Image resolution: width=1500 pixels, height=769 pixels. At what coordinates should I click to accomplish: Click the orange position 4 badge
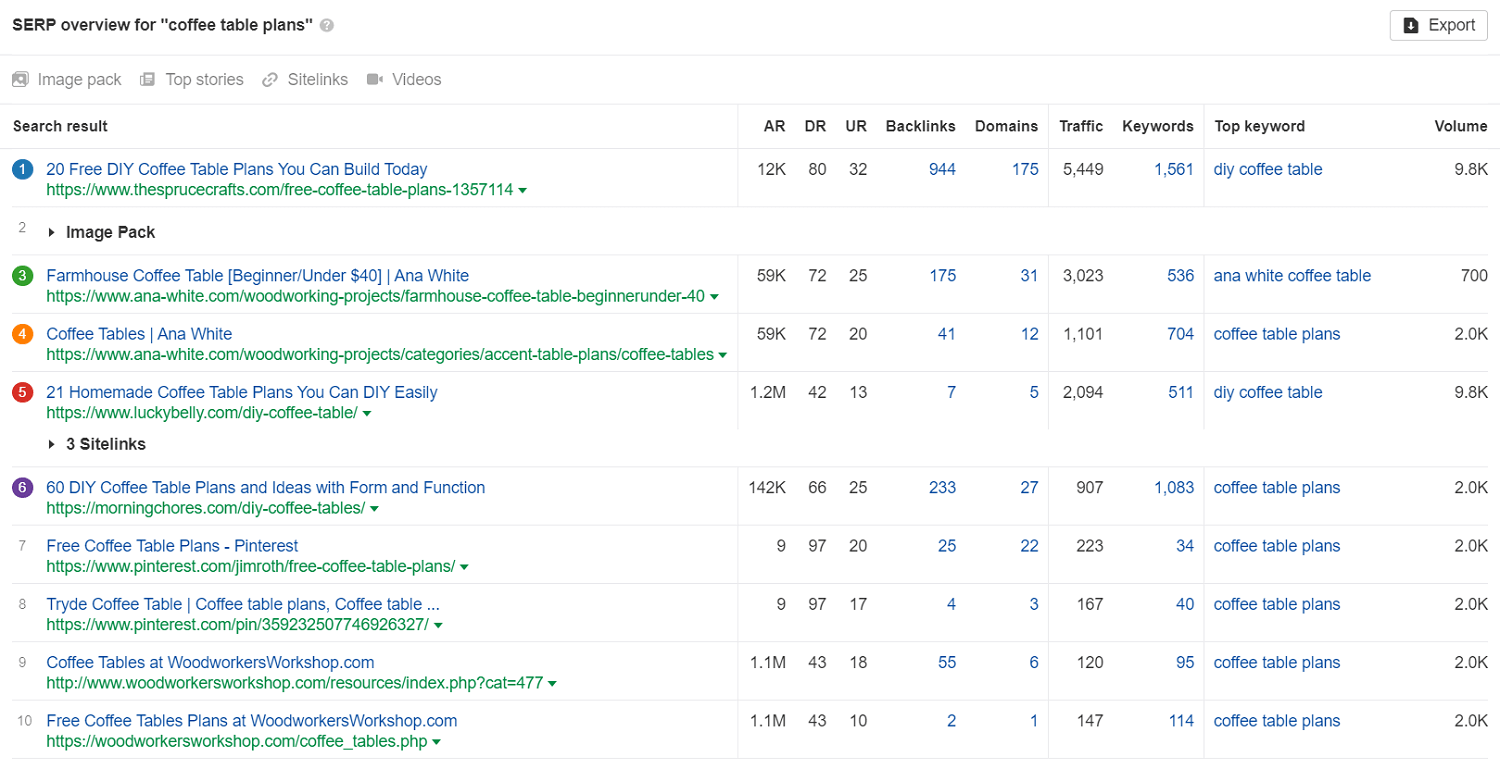[x=23, y=334]
